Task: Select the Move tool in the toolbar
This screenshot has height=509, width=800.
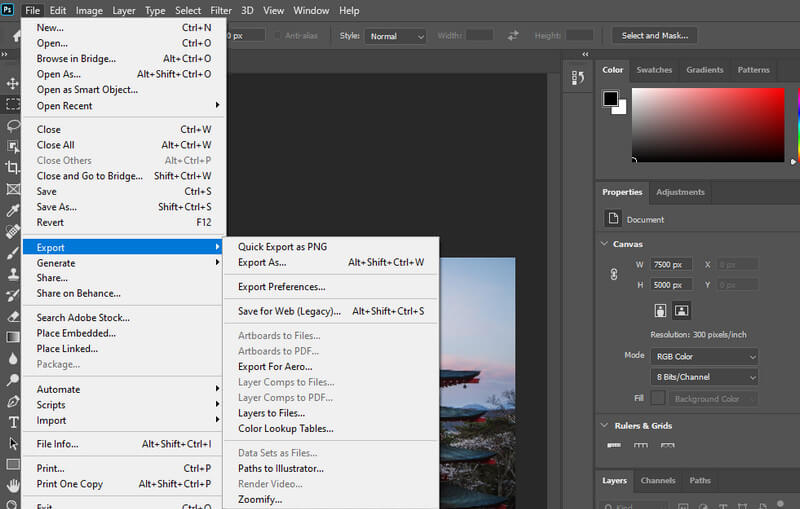Action: 13,83
